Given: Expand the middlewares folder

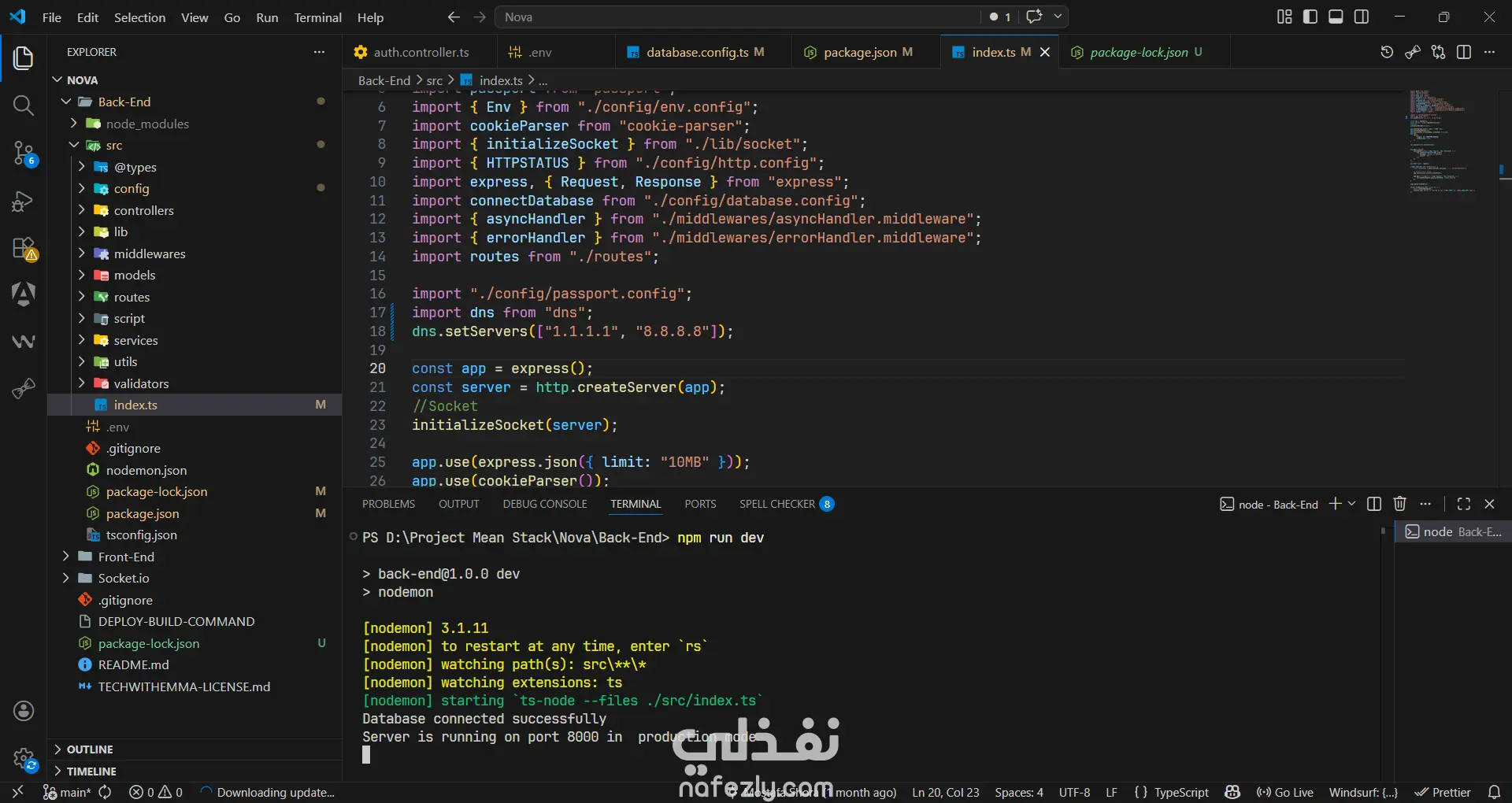Looking at the screenshot, I should pos(82,253).
